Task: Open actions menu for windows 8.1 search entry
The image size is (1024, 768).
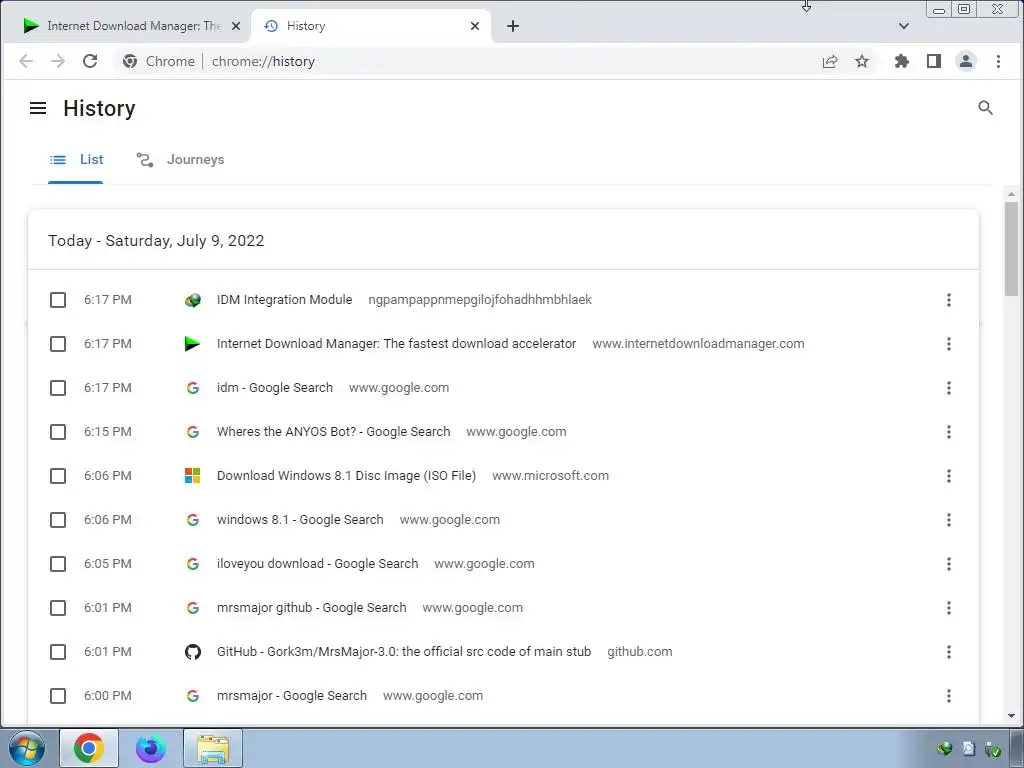Action: click(948, 520)
